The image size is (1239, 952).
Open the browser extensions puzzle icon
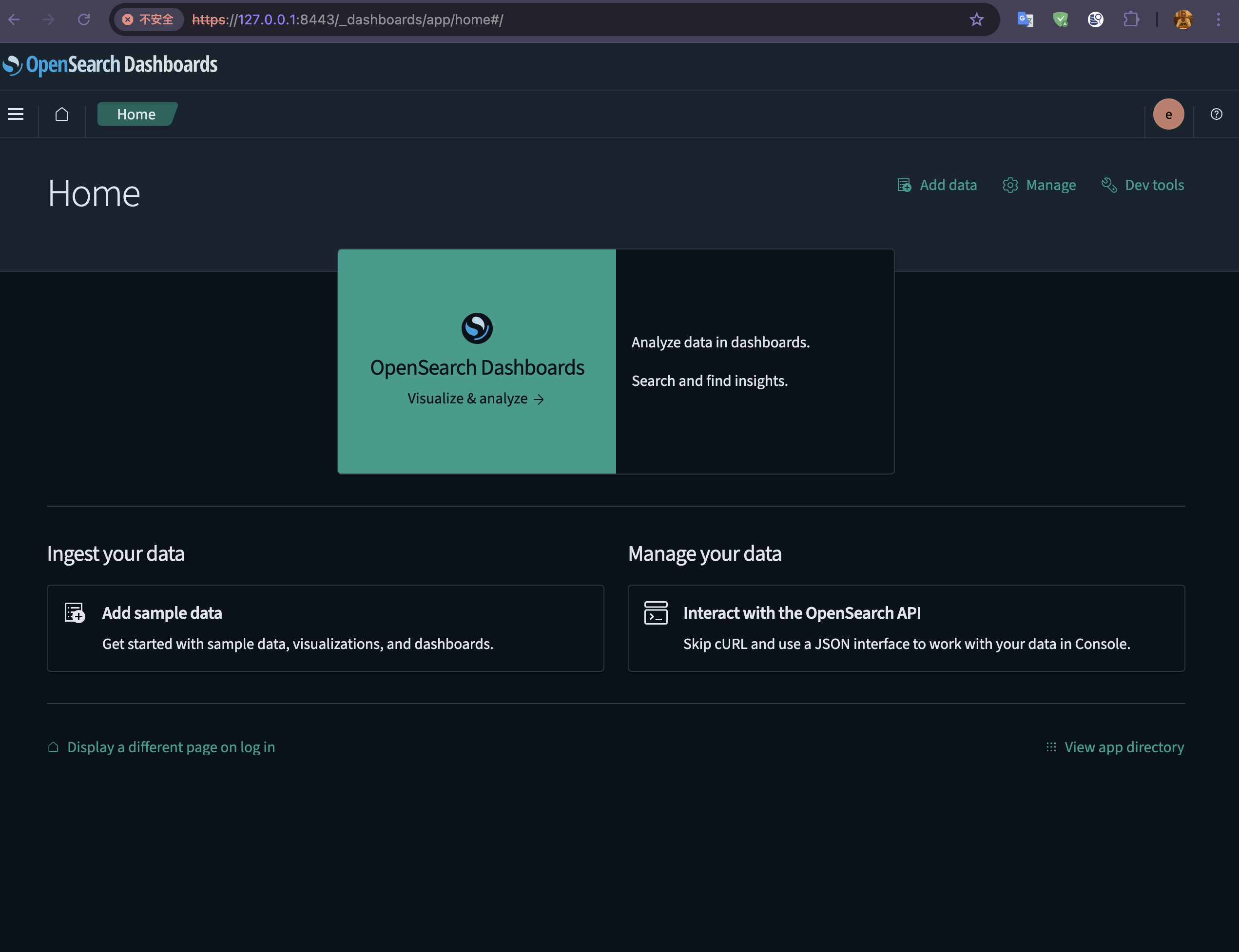[1131, 20]
